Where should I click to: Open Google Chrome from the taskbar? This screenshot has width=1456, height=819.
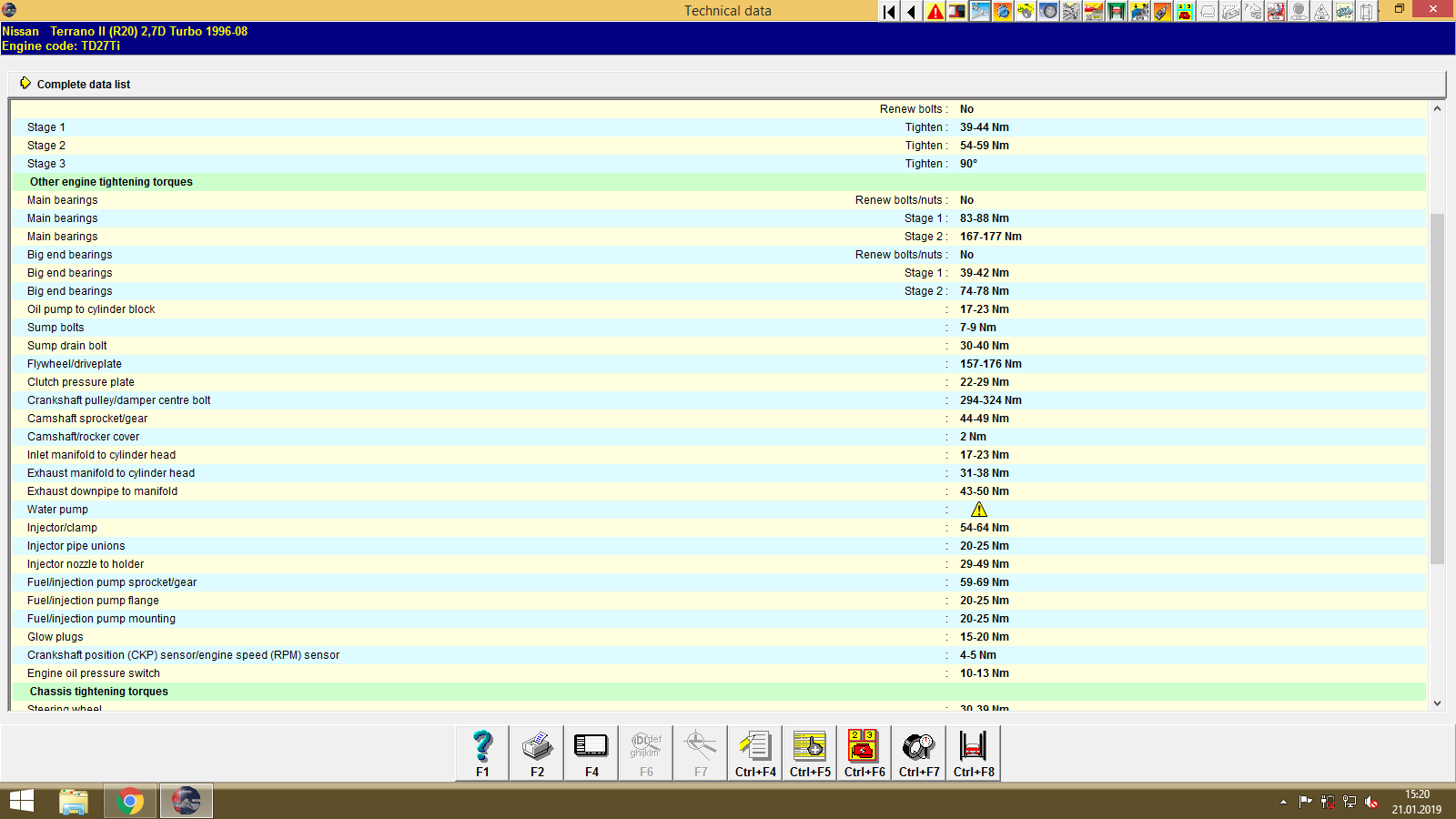(x=130, y=801)
